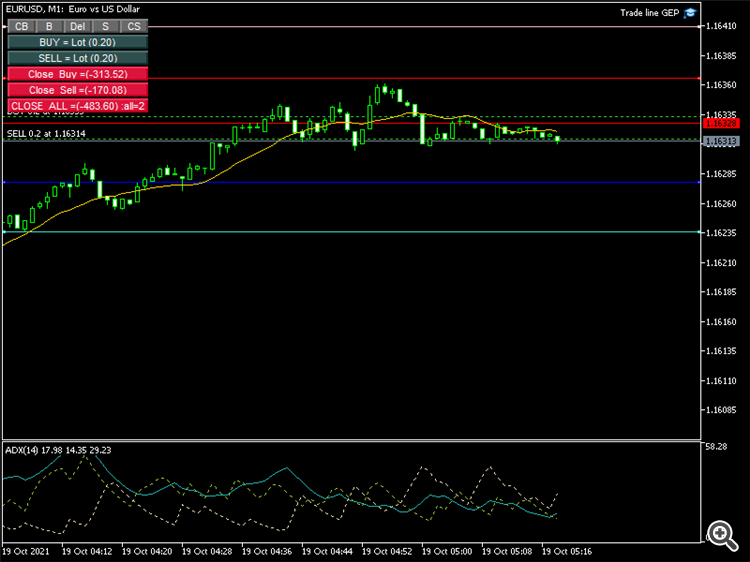This screenshot has width=750, height=562.
Task: Click the 1.16210 price scale label
Action: click(721, 263)
